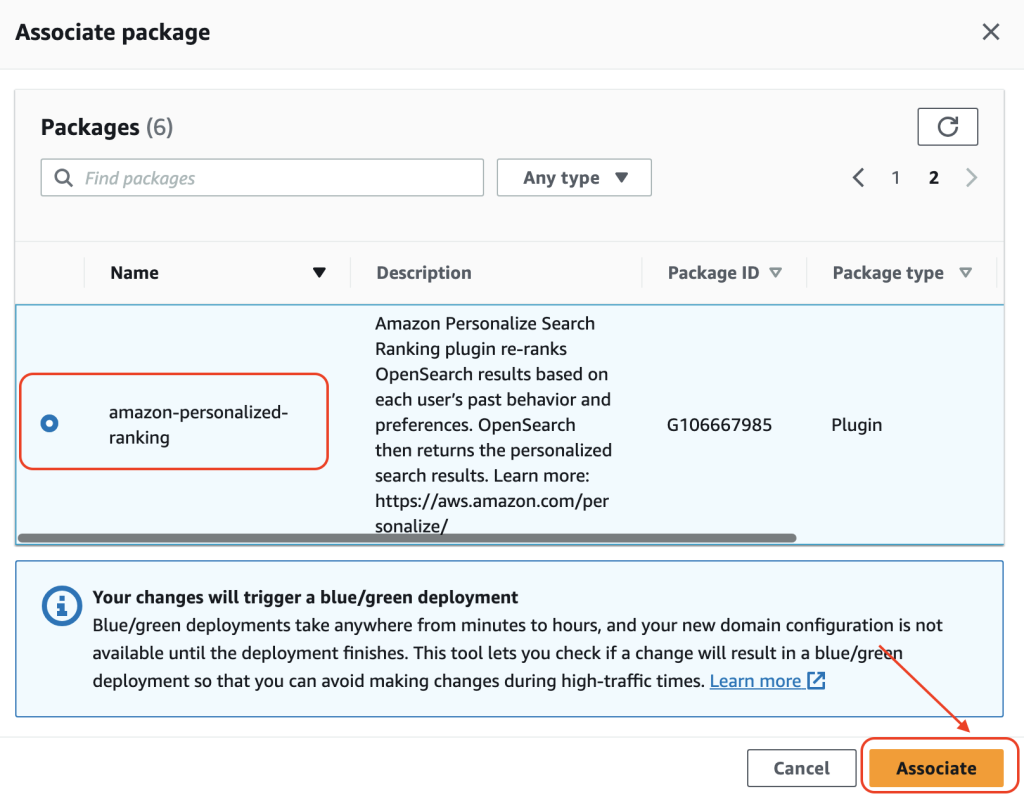Click the Associate button
The width and height of the screenshot is (1024, 796).
935,768
